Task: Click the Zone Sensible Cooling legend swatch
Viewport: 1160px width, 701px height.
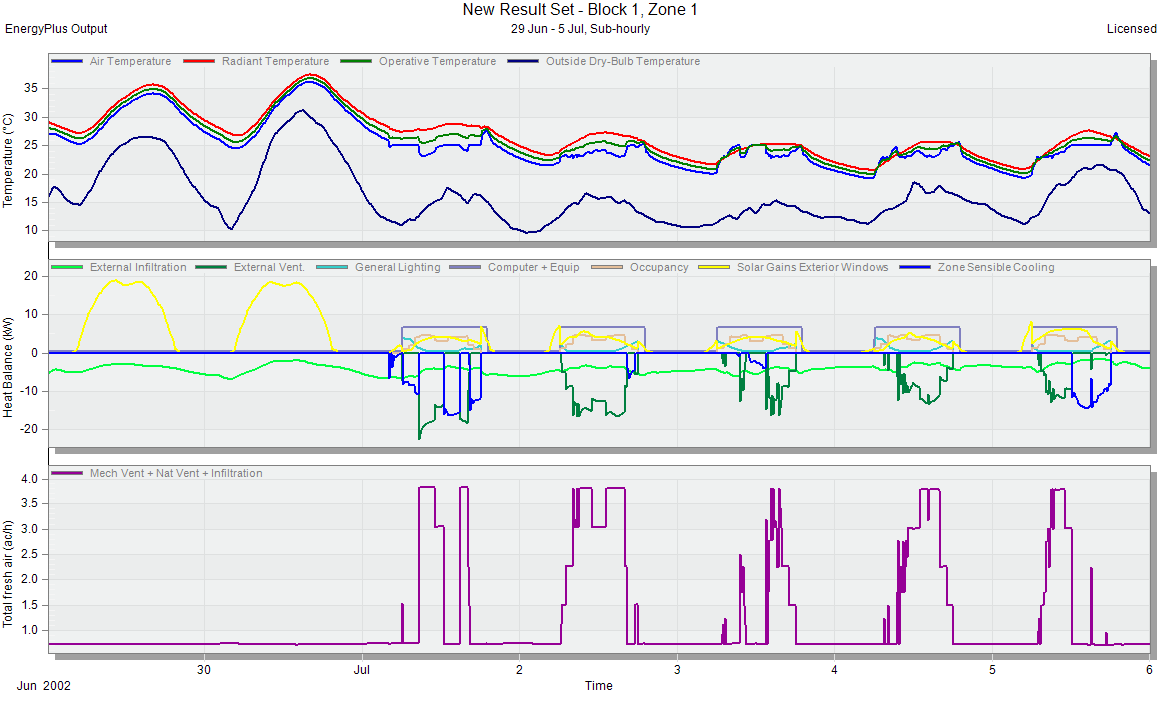Action: tap(914, 268)
